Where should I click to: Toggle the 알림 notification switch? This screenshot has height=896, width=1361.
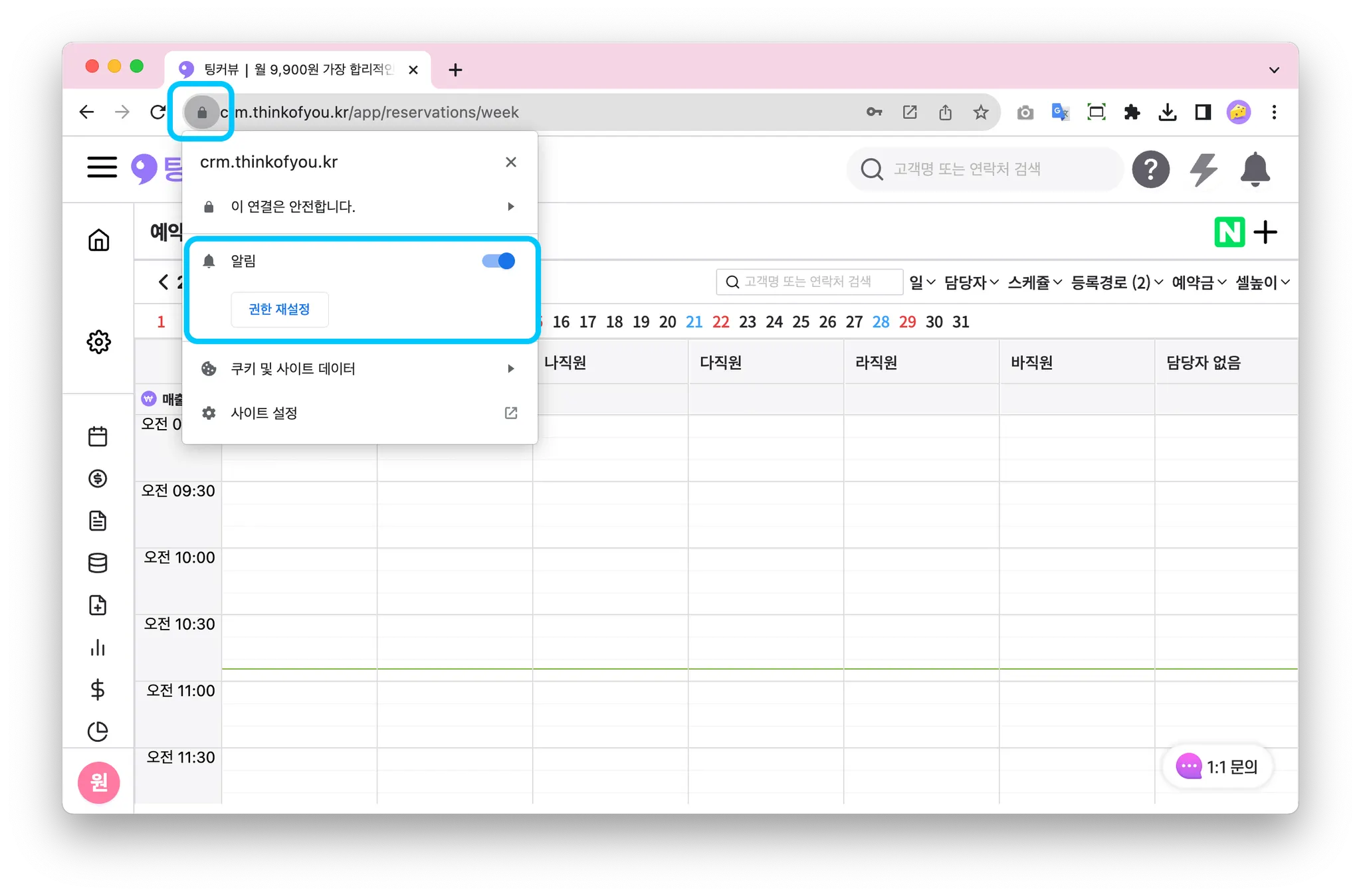coord(498,261)
